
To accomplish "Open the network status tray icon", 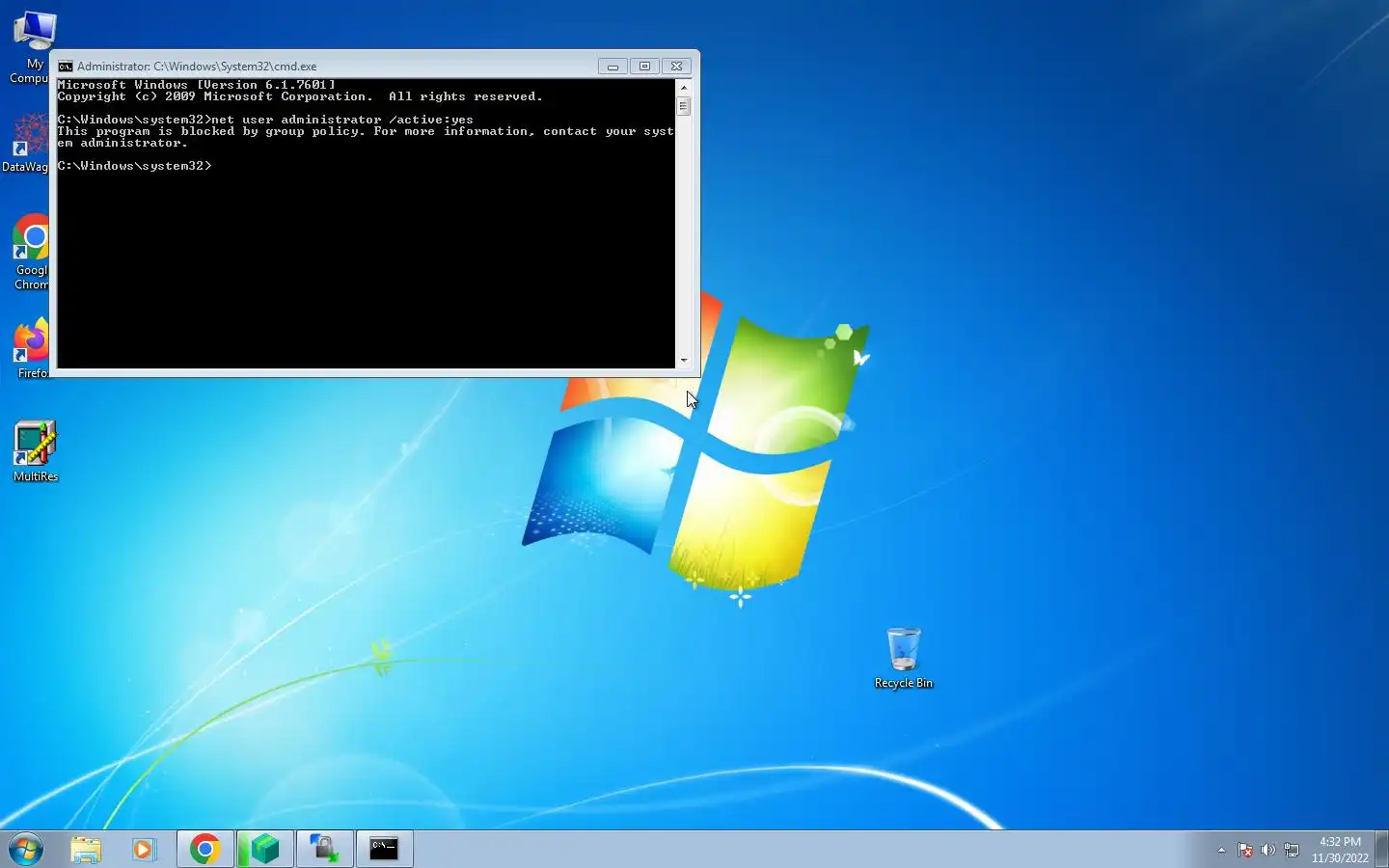I will 1292,850.
